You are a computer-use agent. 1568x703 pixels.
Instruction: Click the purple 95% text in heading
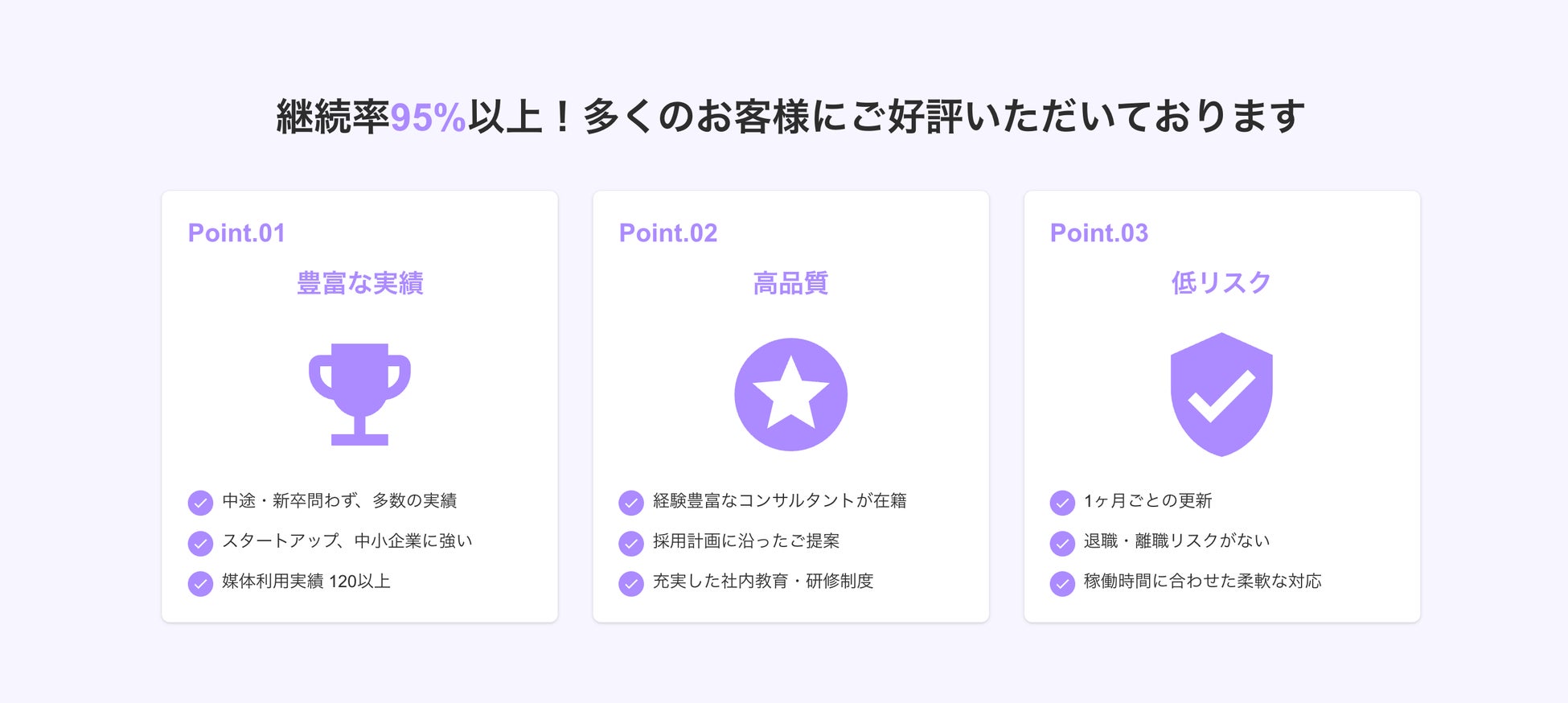pyautogui.click(x=428, y=117)
